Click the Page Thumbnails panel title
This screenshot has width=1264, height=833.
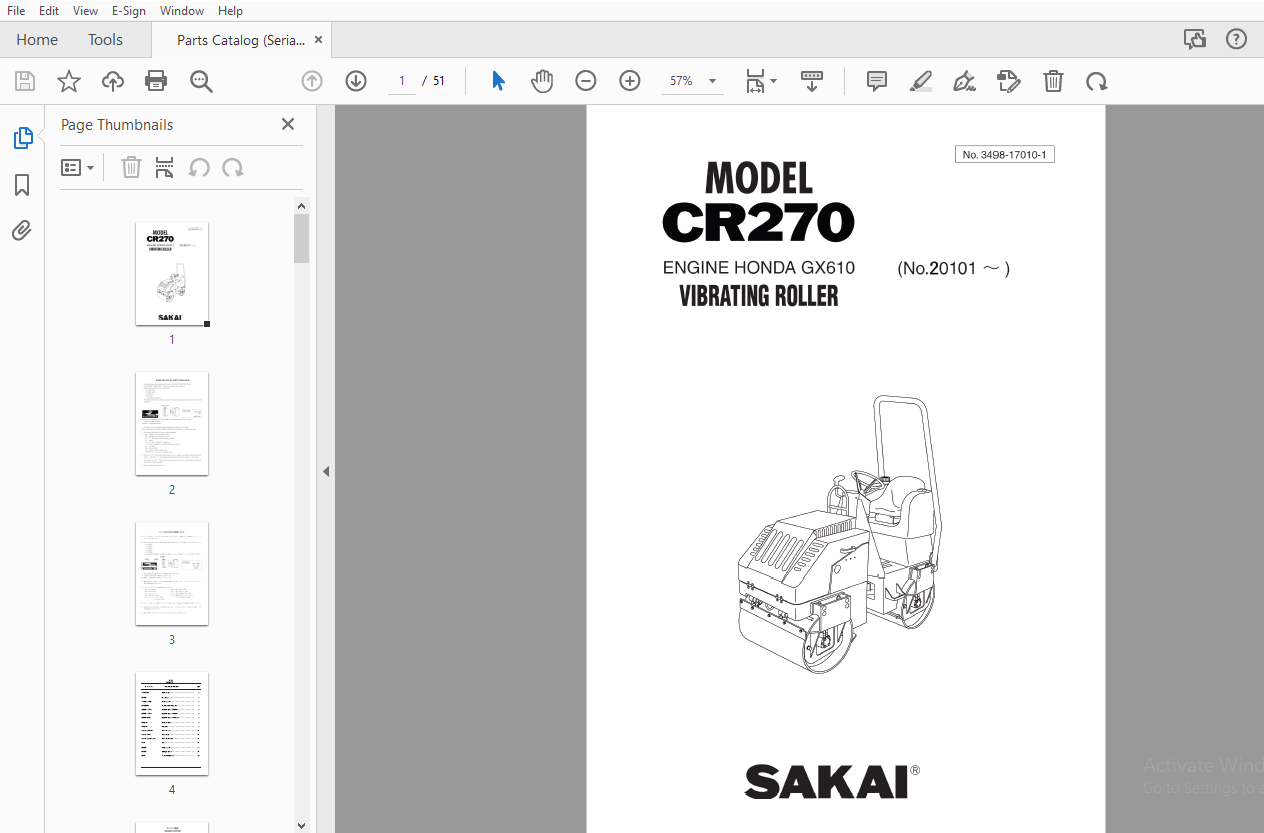point(117,125)
